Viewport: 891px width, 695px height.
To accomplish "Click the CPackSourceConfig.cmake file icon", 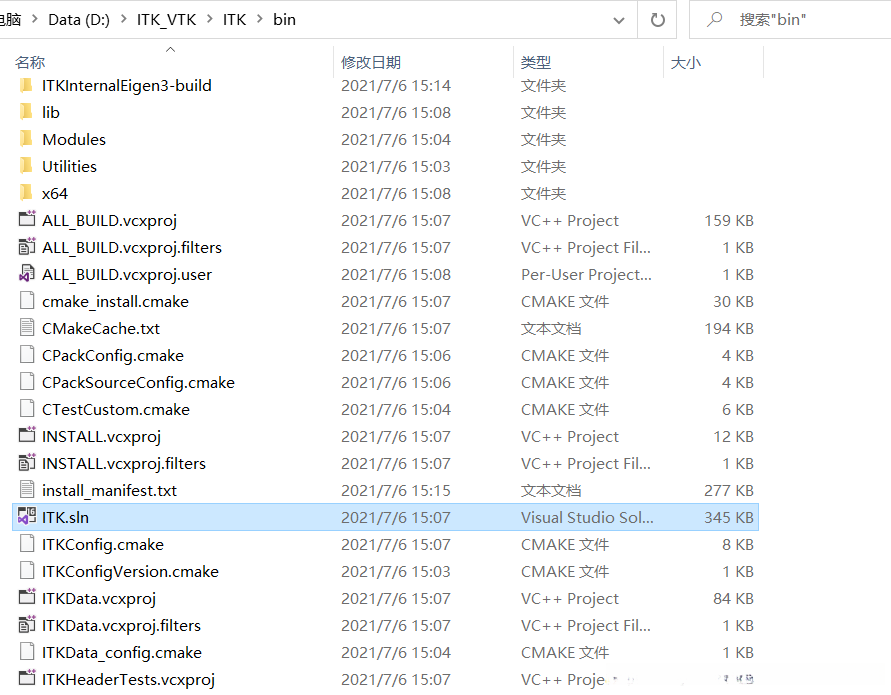I will [27, 382].
